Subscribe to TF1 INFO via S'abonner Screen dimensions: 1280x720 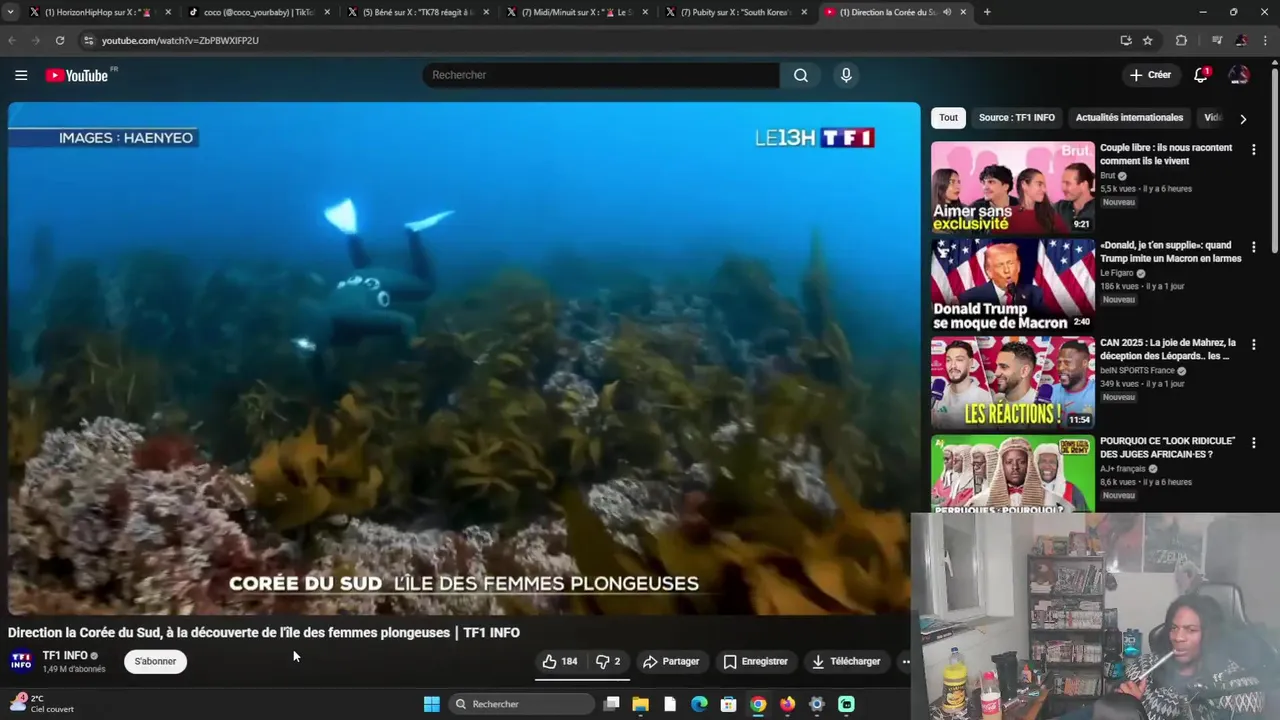[155, 661]
